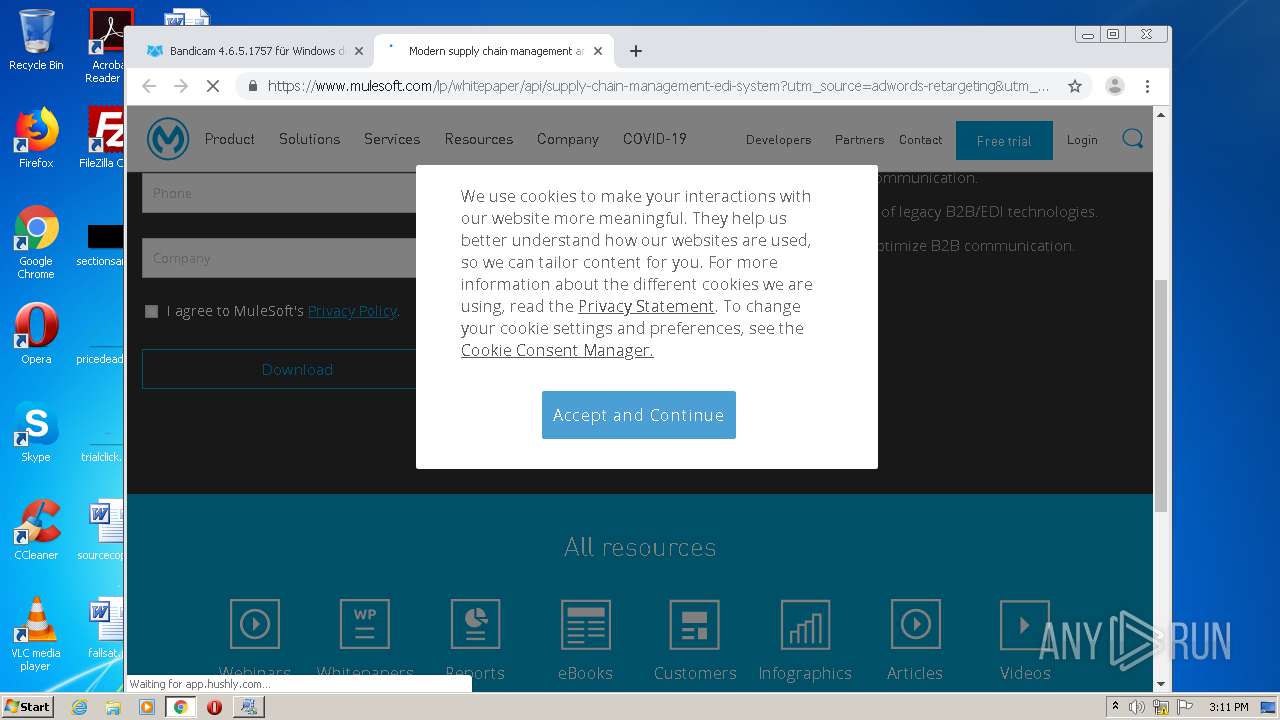Click the scrollbar down arrow
The height and width of the screenshot is (720, 1280).
point(1161,684)
